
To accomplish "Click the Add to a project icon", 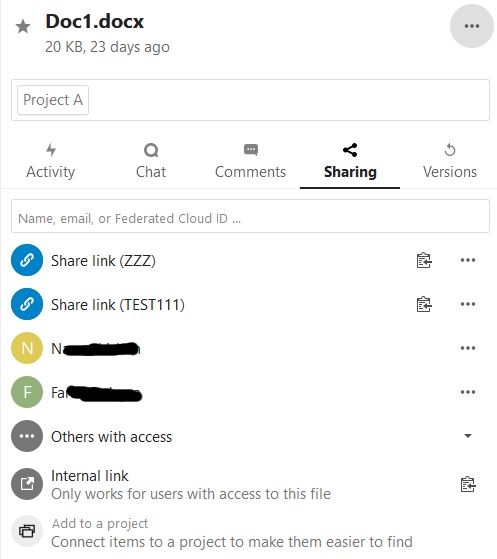I will pos(27,531).
